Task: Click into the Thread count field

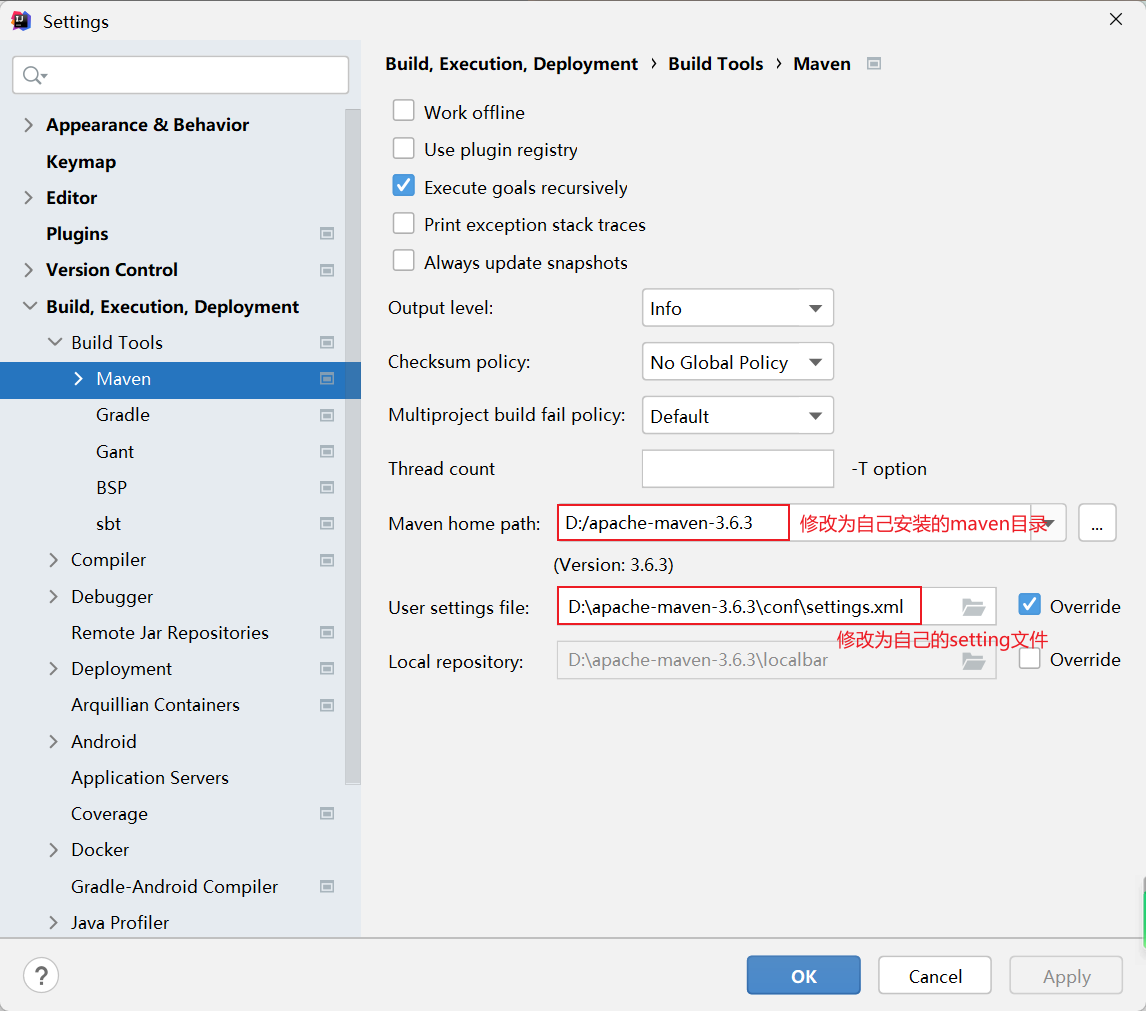Action: point(737,469)
